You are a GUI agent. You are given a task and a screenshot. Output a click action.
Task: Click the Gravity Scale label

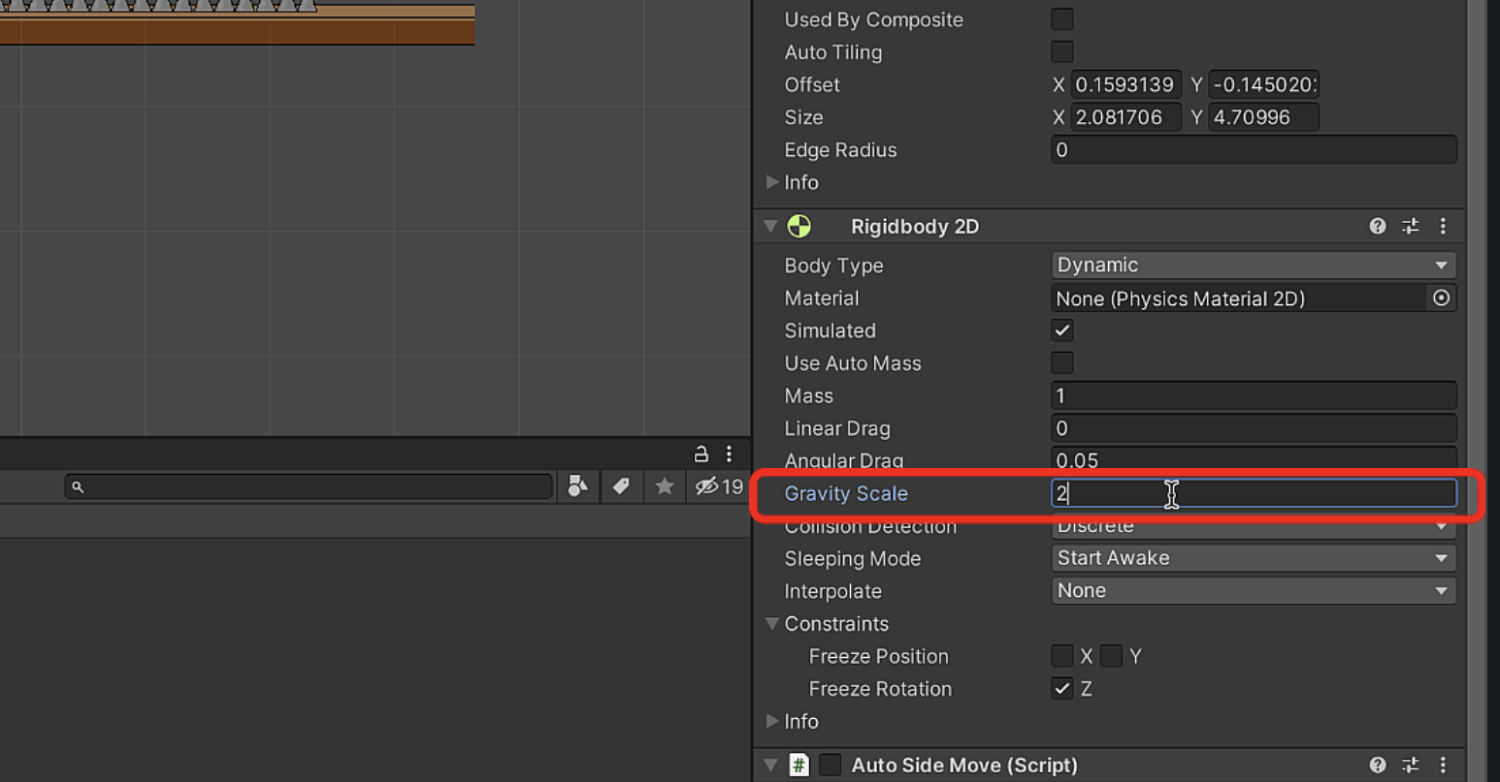[x=846, y=493]
